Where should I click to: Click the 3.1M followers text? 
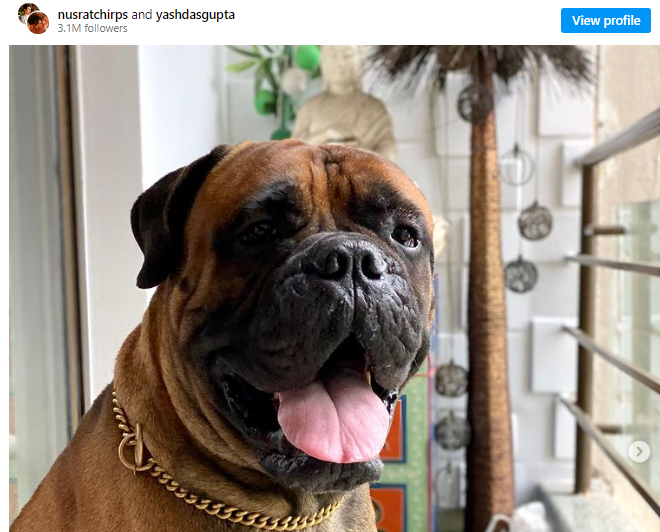93,28
